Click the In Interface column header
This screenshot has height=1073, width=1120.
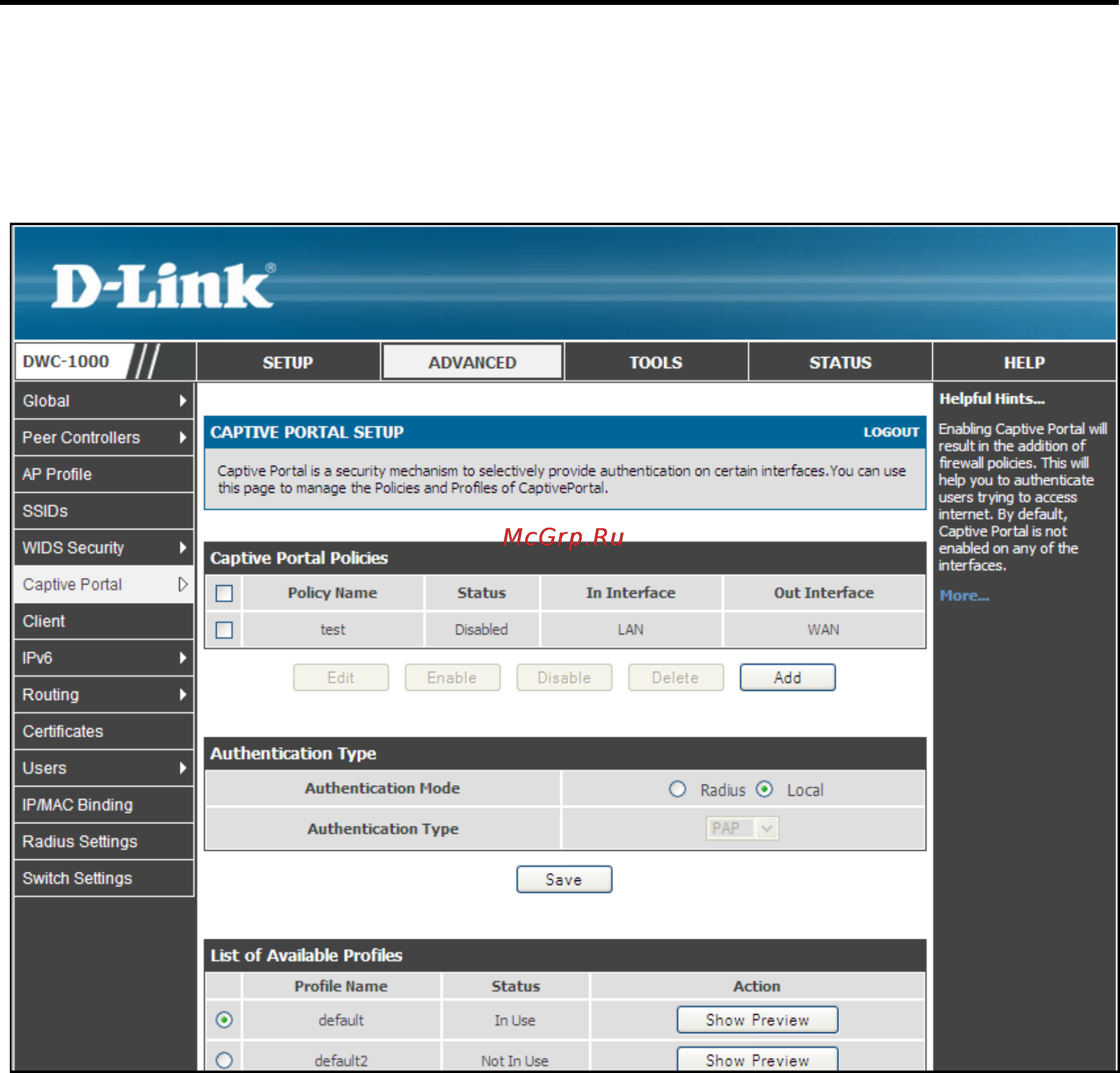click(x=631, y=593)
